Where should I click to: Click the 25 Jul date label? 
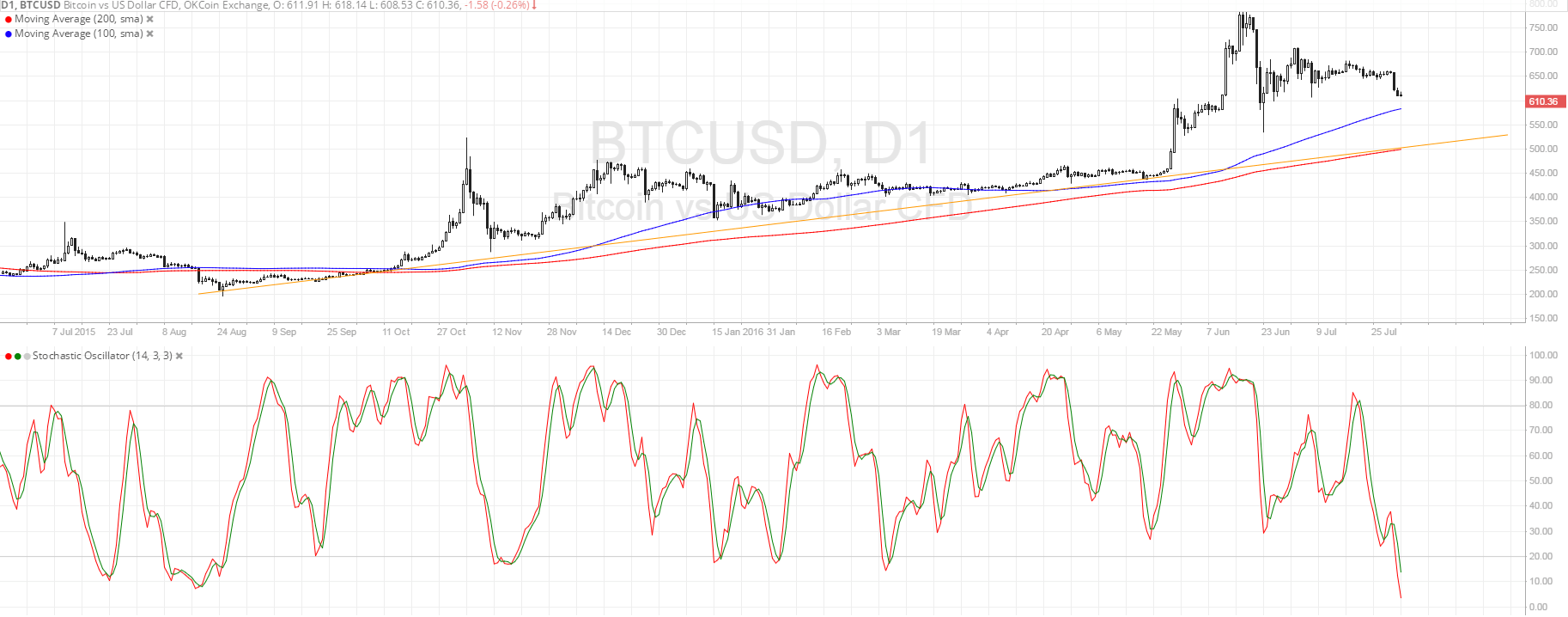[x=1384, y=332]
